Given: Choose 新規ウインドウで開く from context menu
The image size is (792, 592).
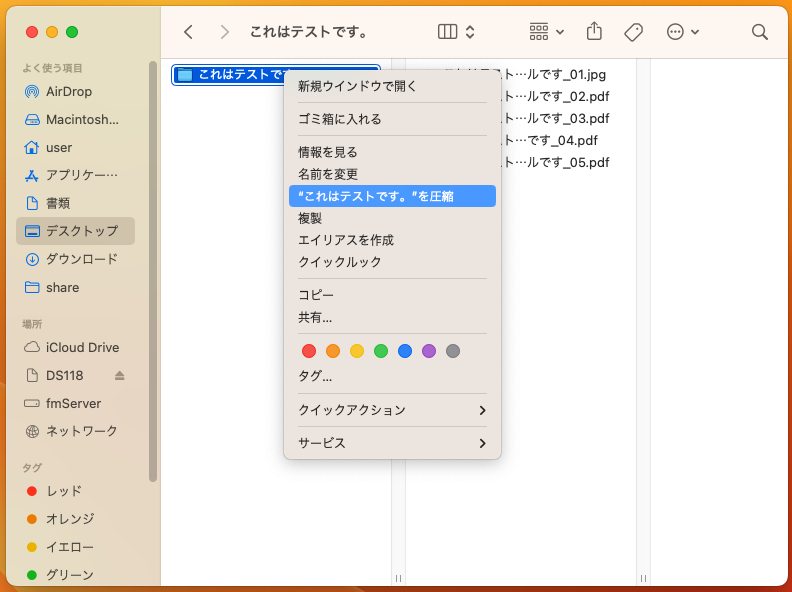Looking at the screenshot, I should 392,86.
